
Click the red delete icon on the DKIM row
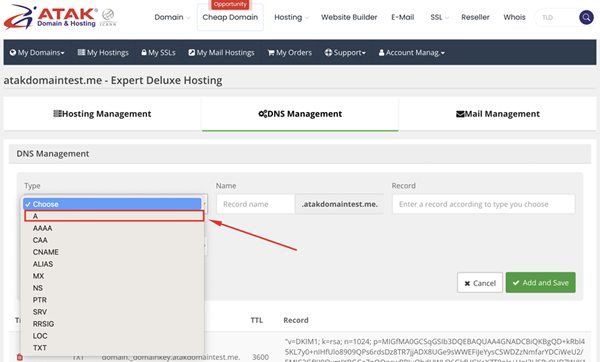[x=20, y=357]
